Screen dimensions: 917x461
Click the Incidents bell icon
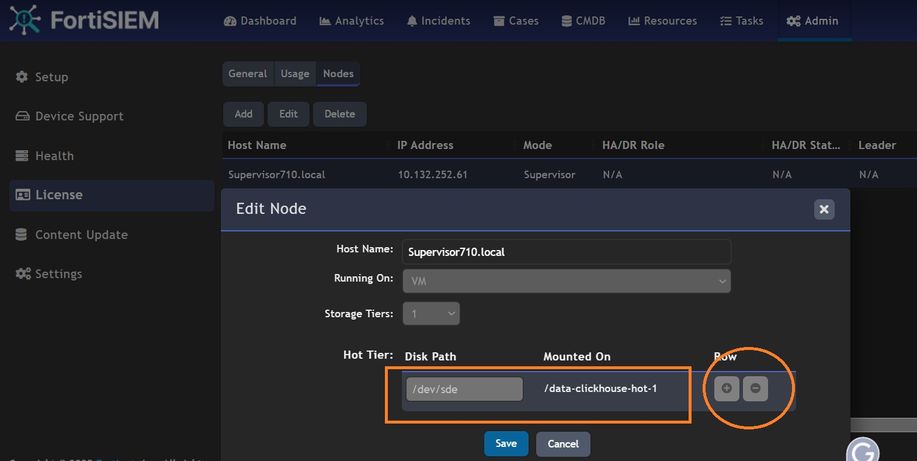click(x=412, y=22)
